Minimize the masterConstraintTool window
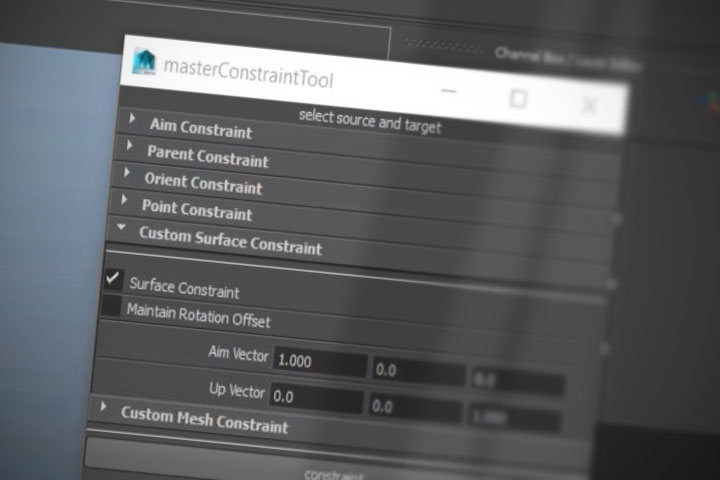This screenshot has height=480, width=720. [x=449, y=90]
